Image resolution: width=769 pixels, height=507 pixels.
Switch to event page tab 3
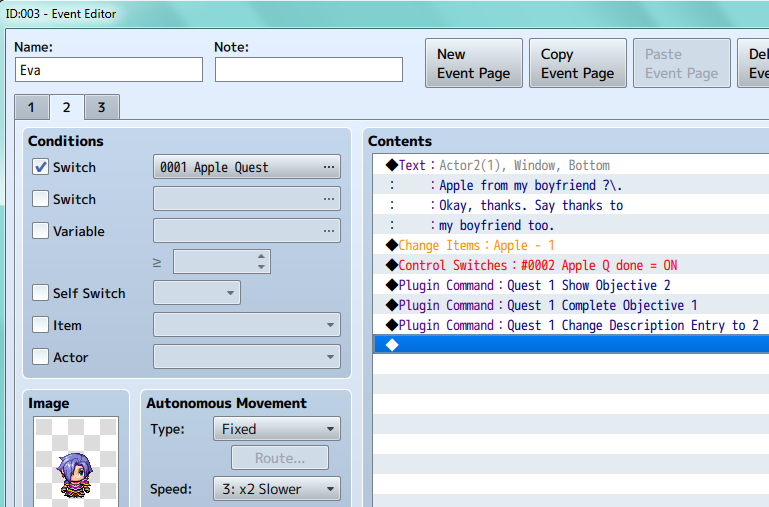(x=102, y=107)
